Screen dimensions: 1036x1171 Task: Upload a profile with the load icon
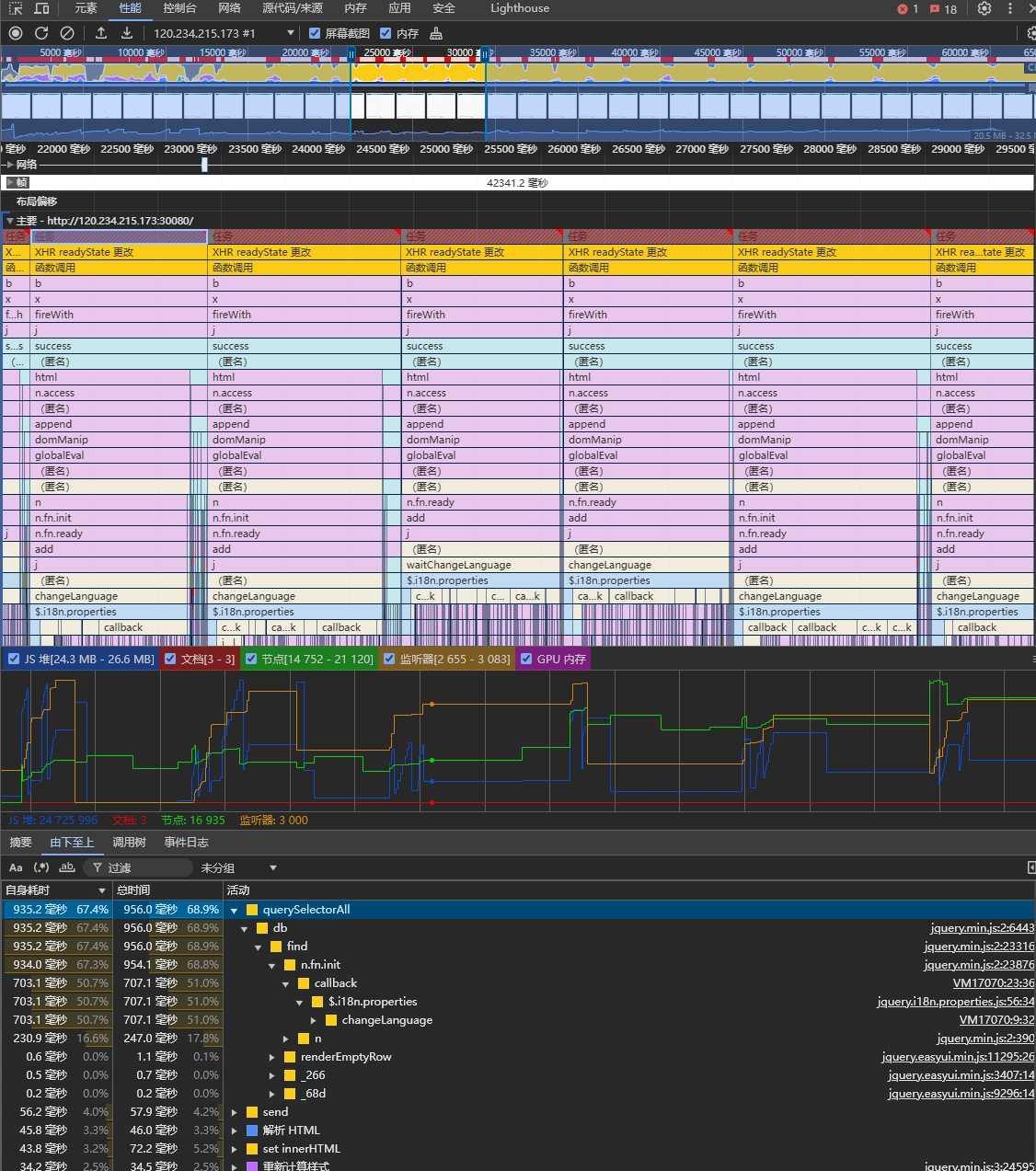tap(101, 33)
